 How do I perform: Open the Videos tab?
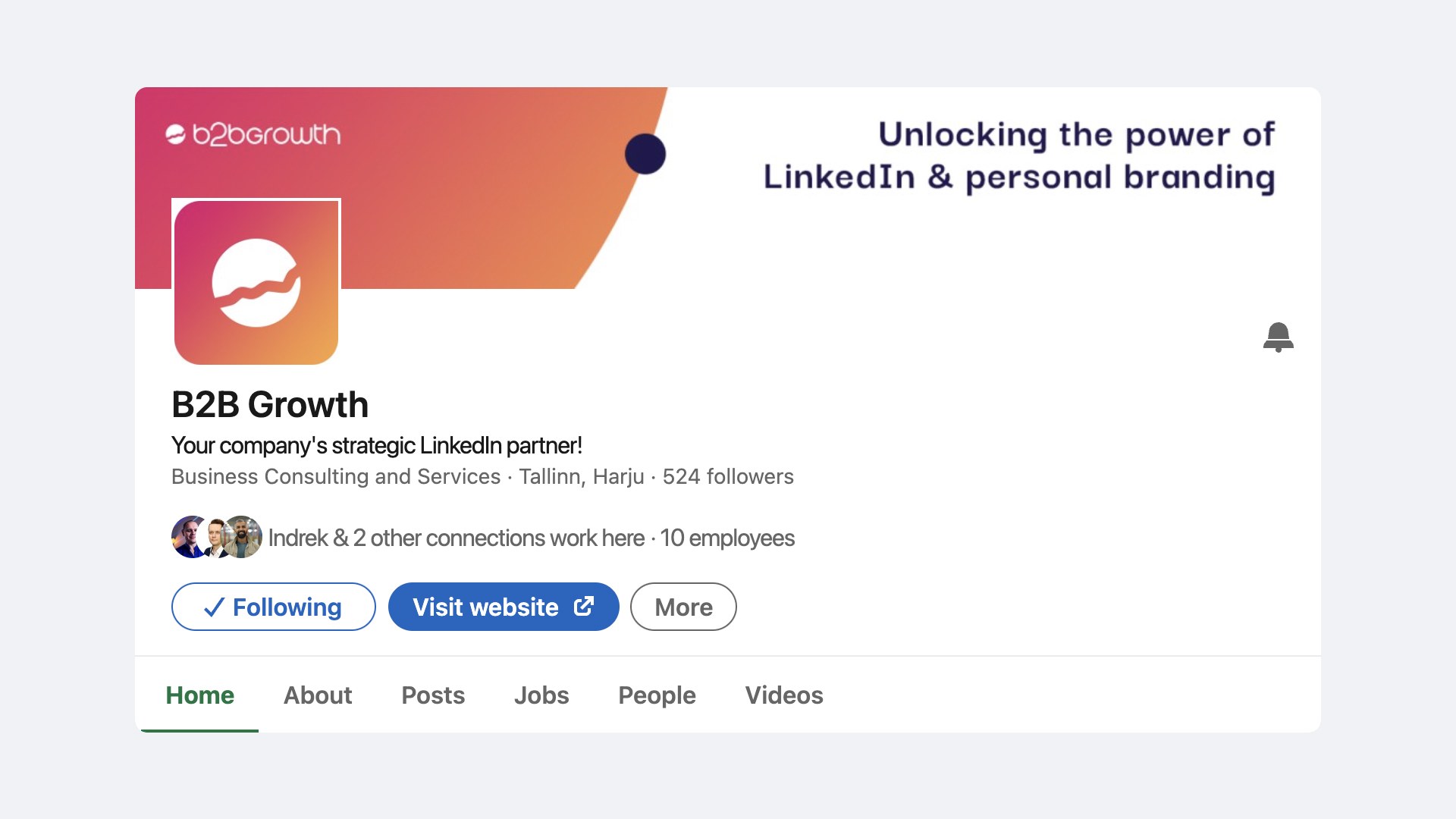click(x=784, y=695)
